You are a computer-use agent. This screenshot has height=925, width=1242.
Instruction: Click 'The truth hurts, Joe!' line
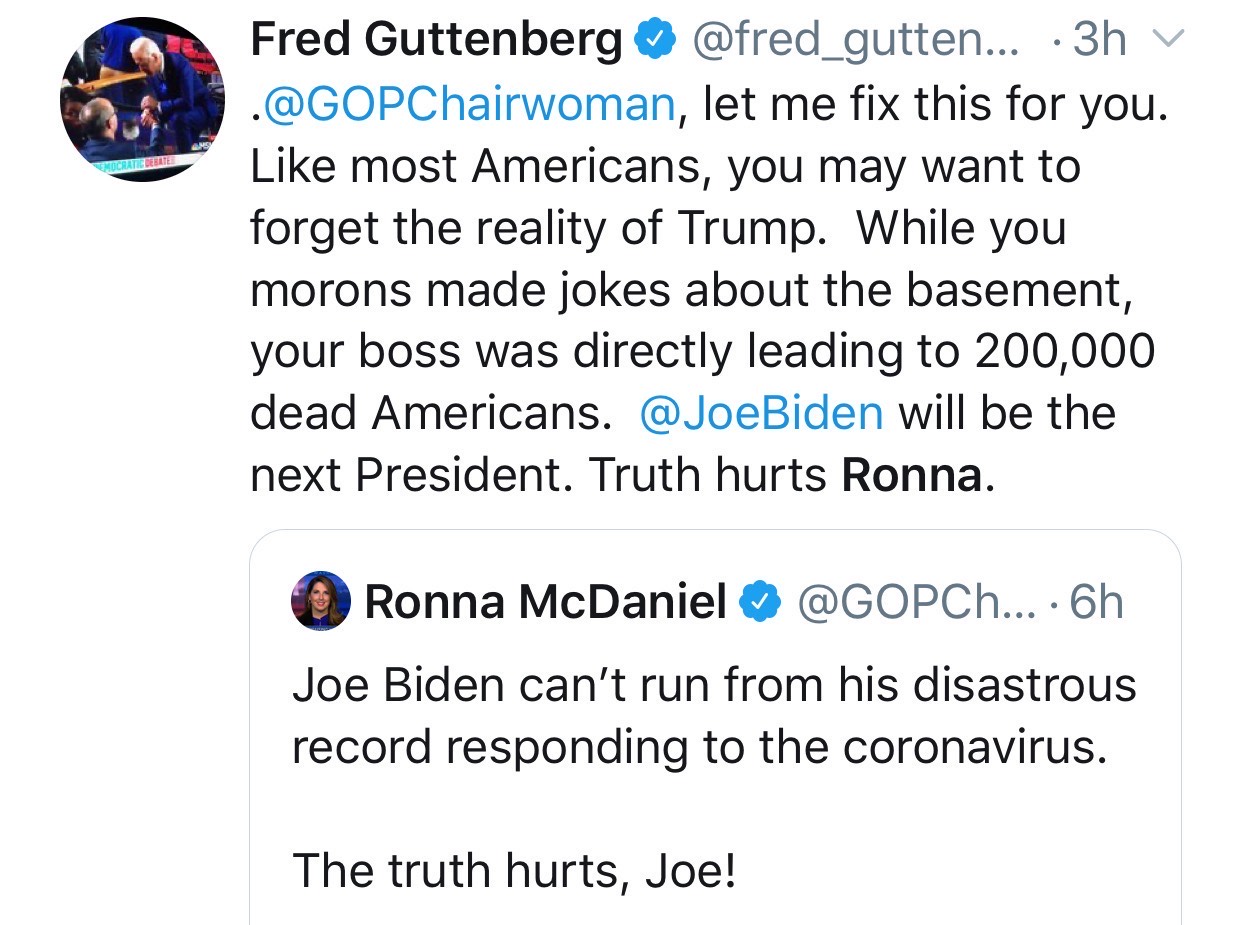click(514, 869)
